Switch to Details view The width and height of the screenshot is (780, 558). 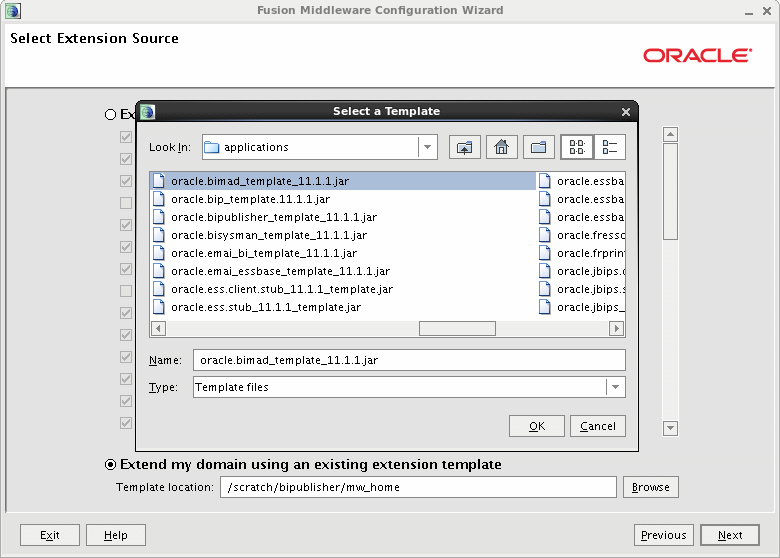(x=609, y=147)
